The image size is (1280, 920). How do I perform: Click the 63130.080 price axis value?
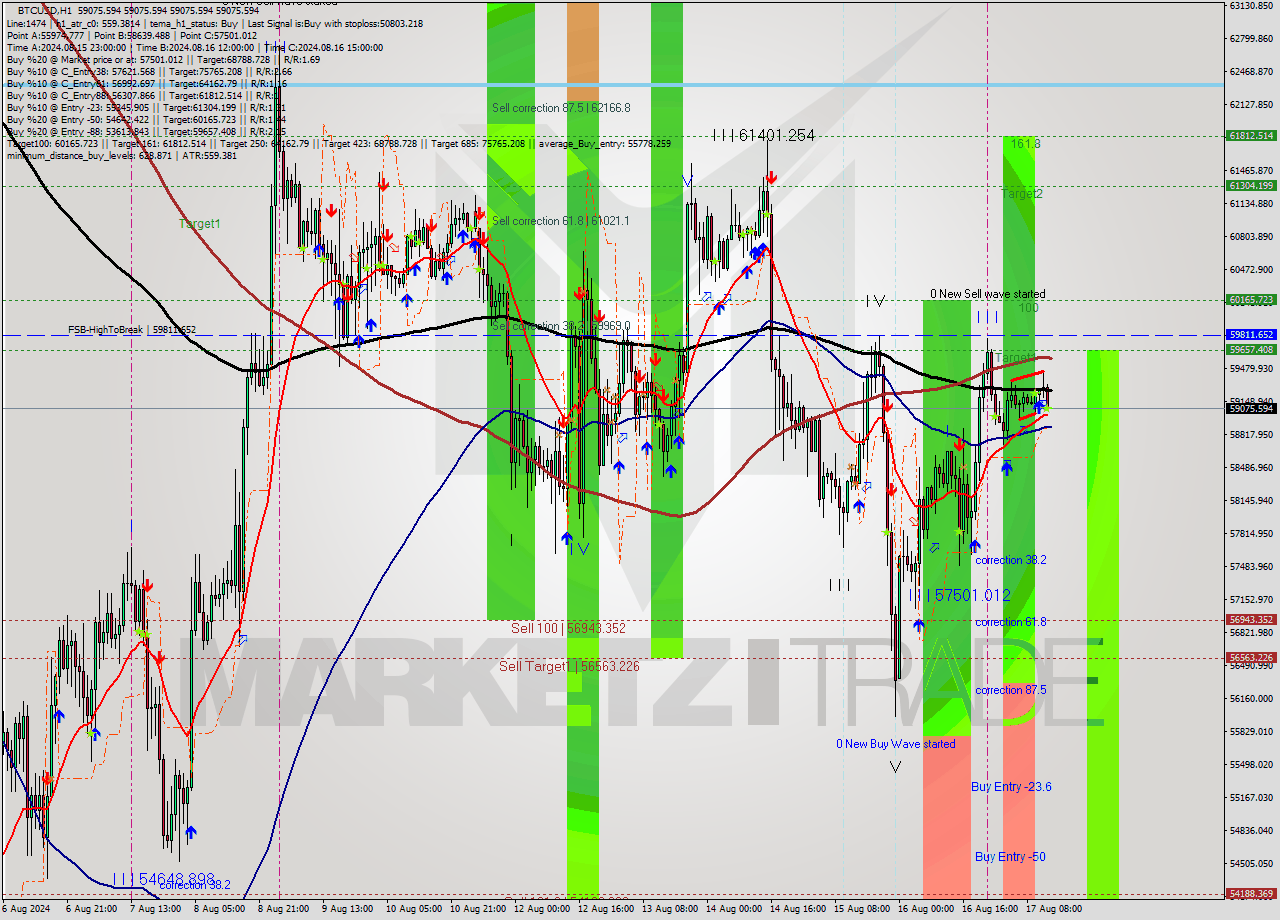(x=1251, y=5)
